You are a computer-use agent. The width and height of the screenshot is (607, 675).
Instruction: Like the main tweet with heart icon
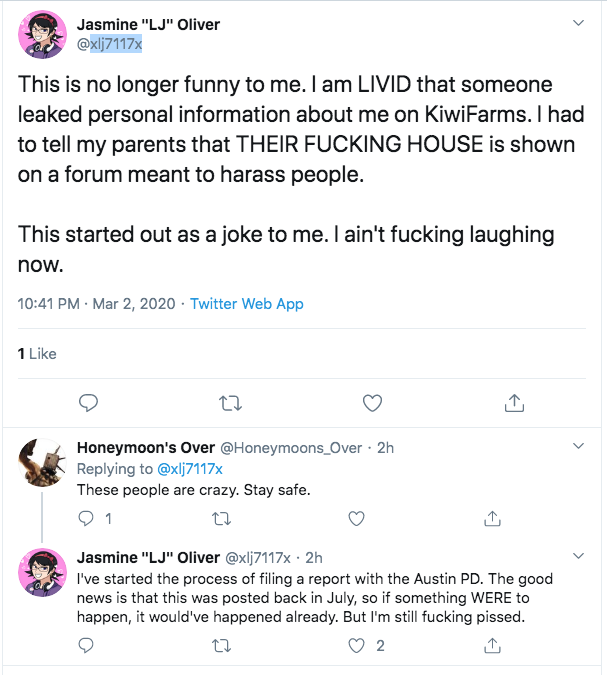[372, 403]
